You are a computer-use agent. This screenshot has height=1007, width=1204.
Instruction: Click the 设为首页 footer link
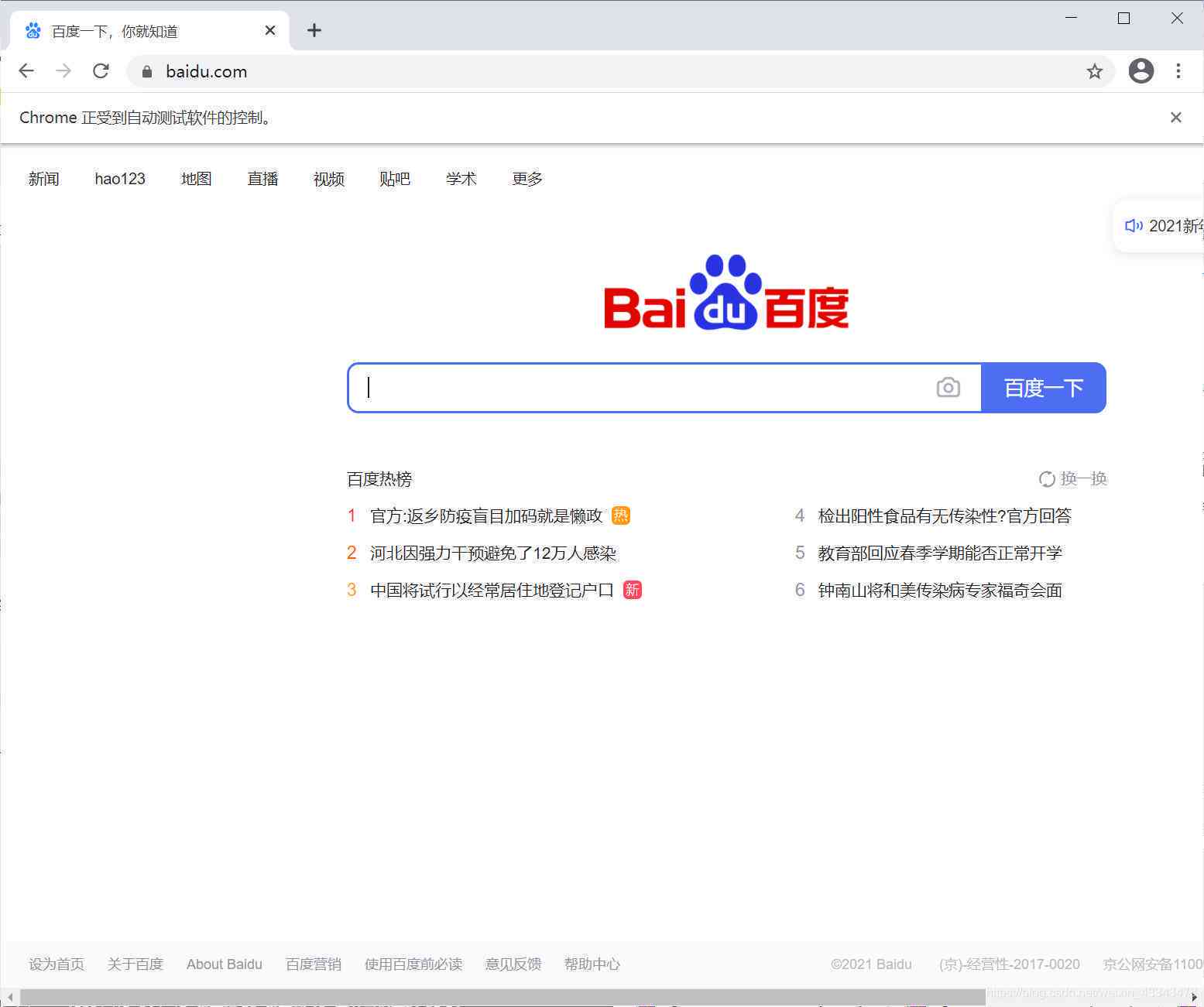(57, 964)
